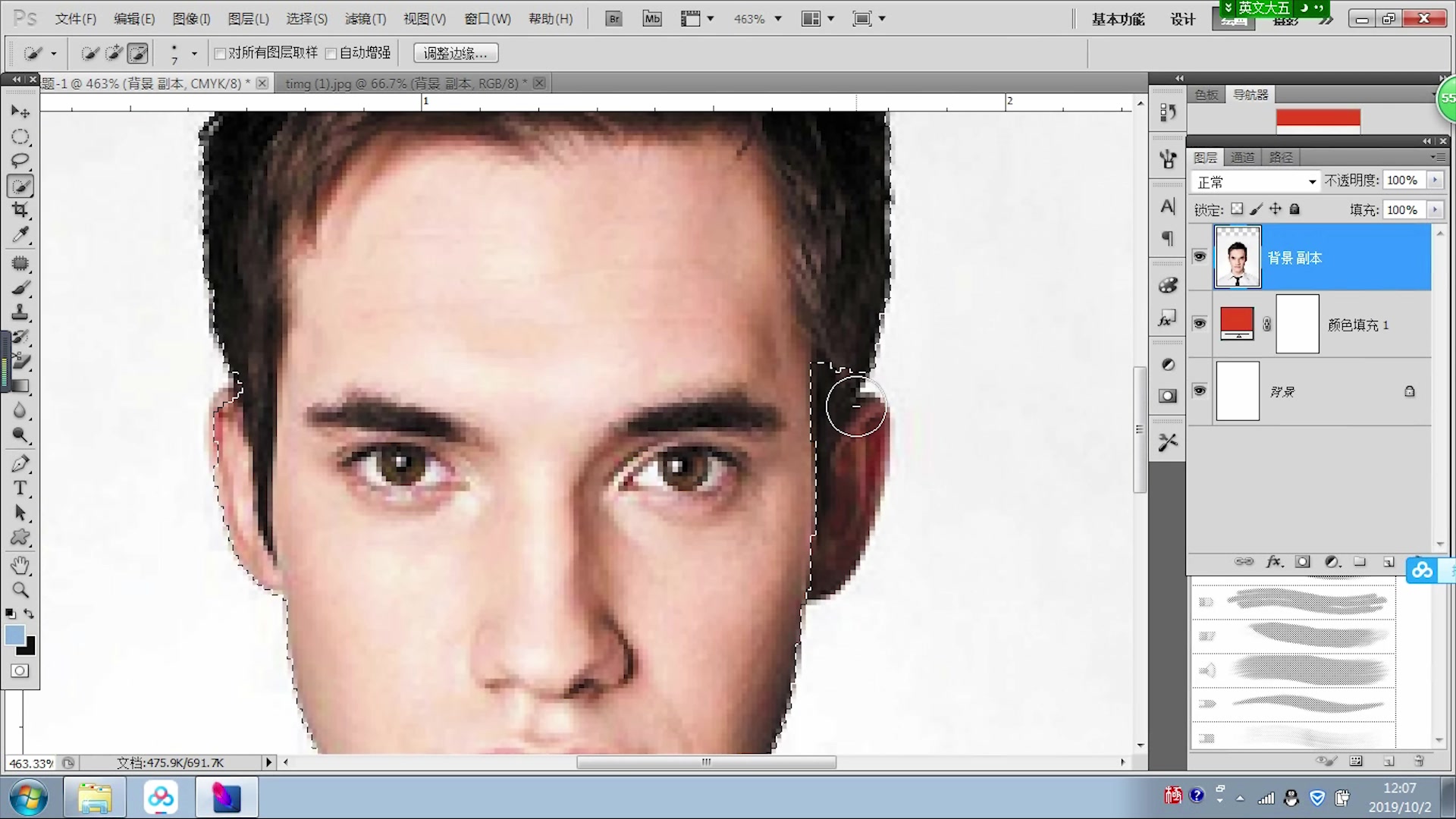Select the Lasso tool
Screen dimensions: 1456x819
click(x=20, y=161)
